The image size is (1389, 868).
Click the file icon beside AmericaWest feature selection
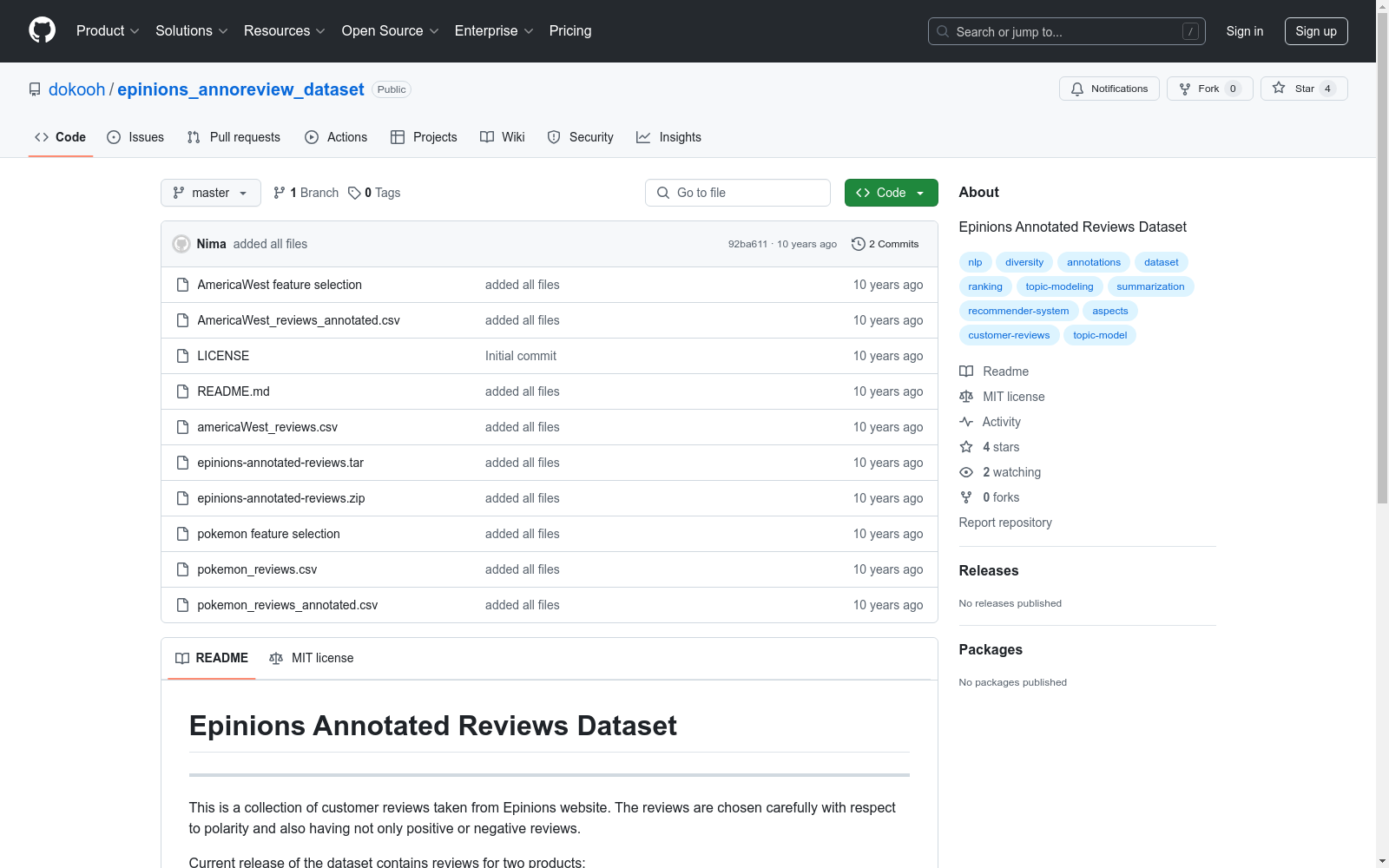(x=182, y=285)
